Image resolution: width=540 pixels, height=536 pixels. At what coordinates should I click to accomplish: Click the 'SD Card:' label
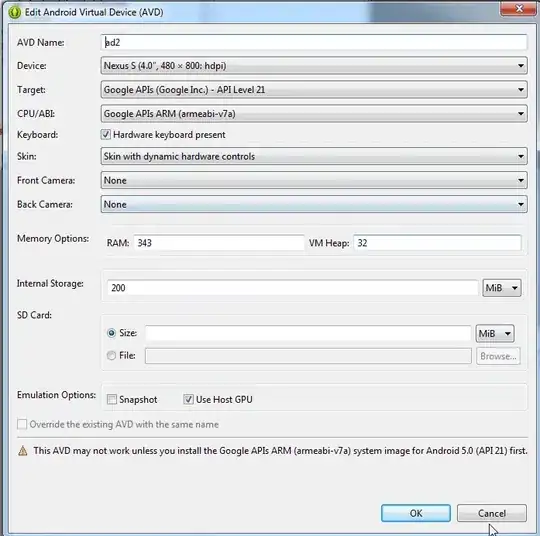pos(34,315)
